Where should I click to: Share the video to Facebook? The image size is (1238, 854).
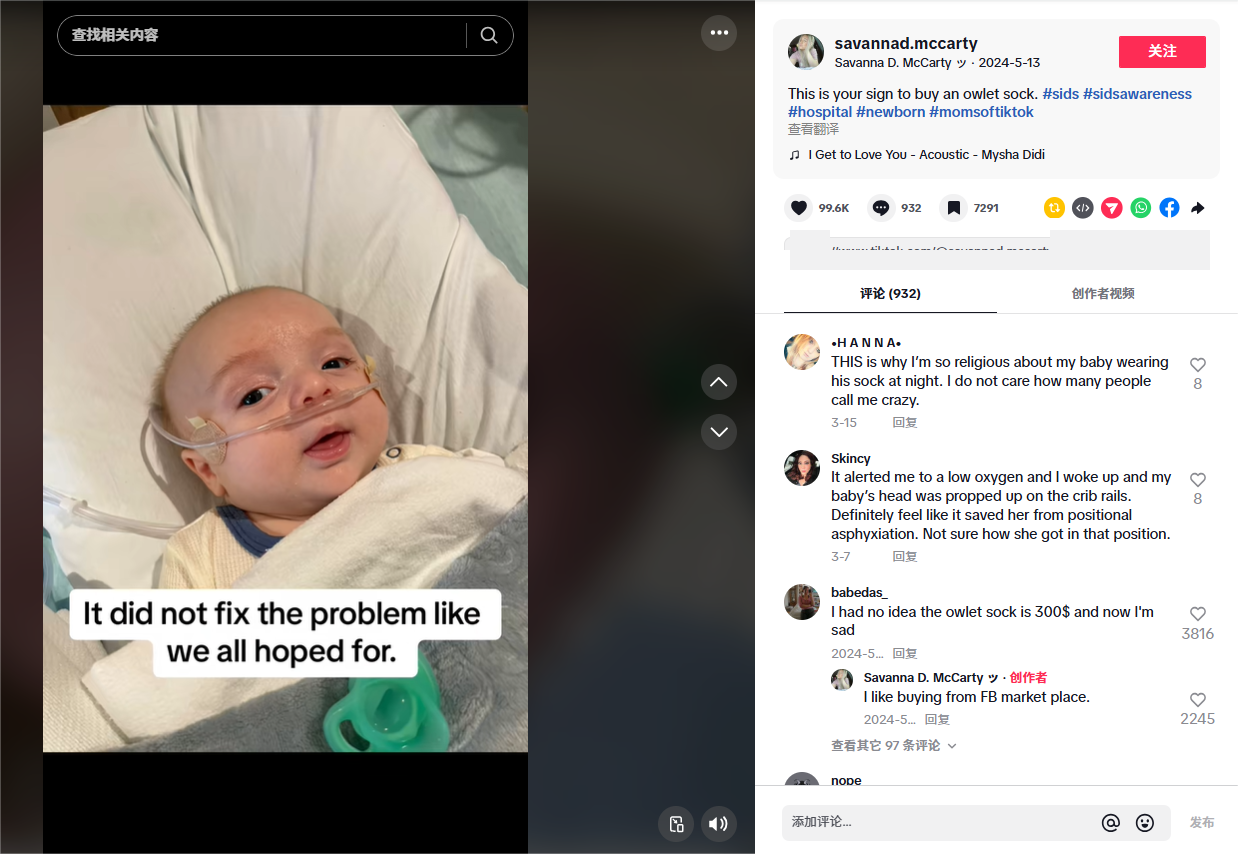1170,208
